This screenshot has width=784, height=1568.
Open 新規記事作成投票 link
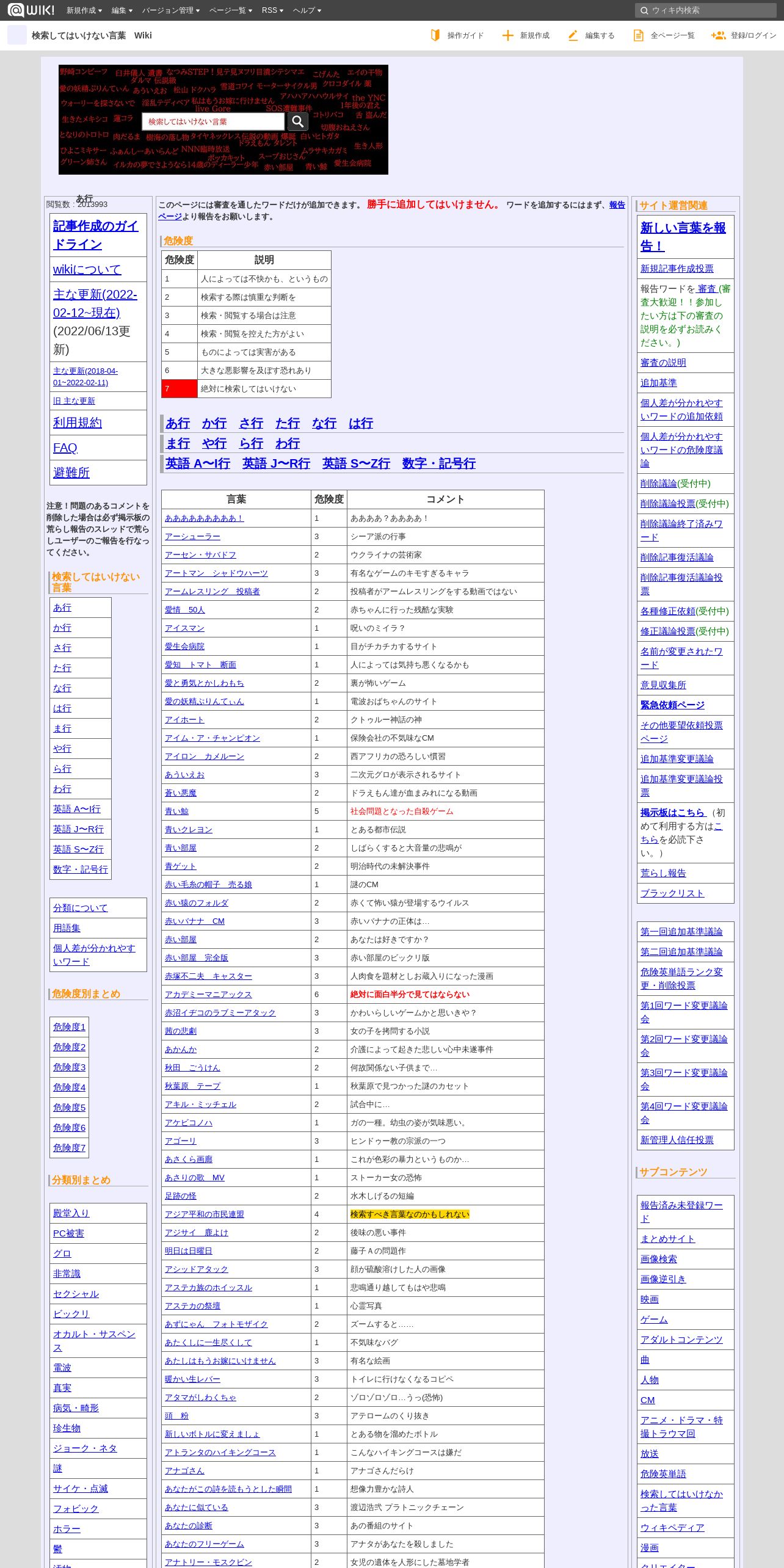click(677, 268)
